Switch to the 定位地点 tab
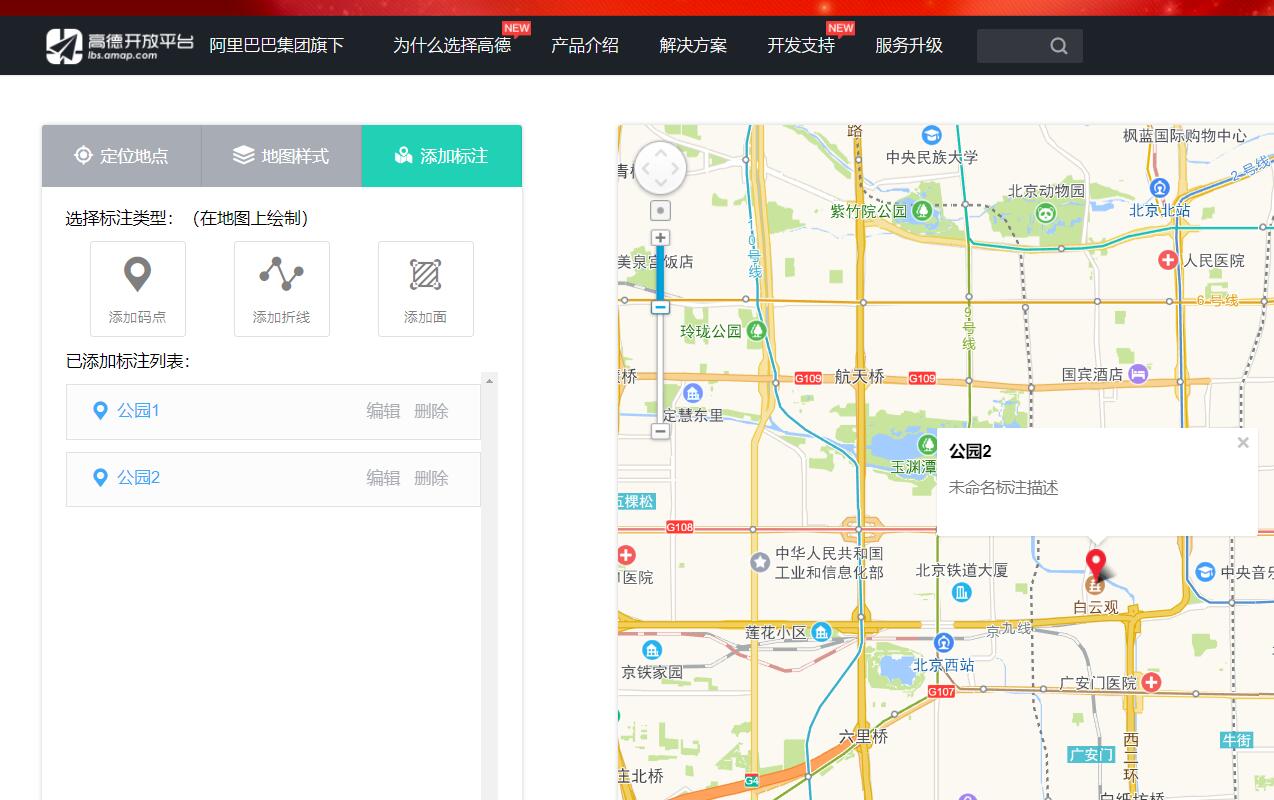Image resolution: width=1274 pixels, height=800 pixels. pos(122,156)
